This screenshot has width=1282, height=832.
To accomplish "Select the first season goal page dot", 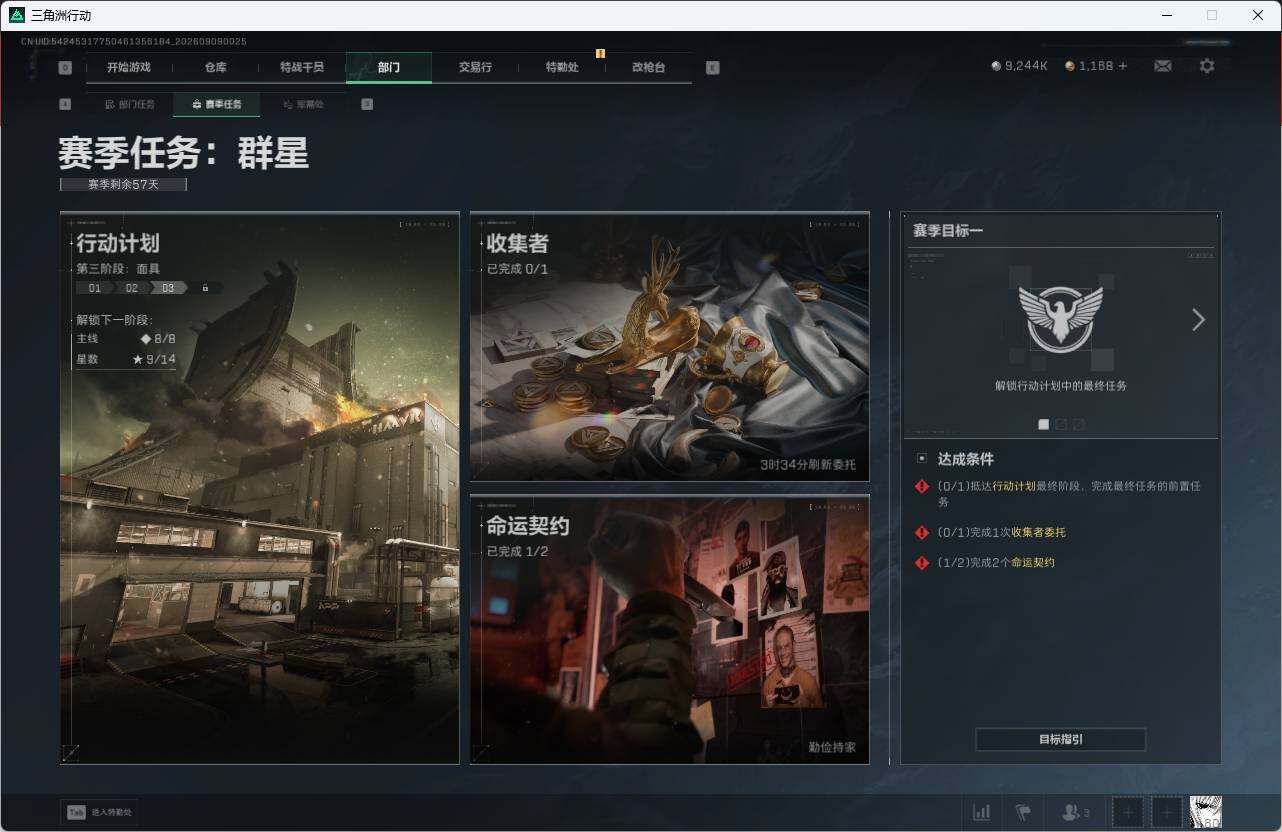I will 1044,425.
